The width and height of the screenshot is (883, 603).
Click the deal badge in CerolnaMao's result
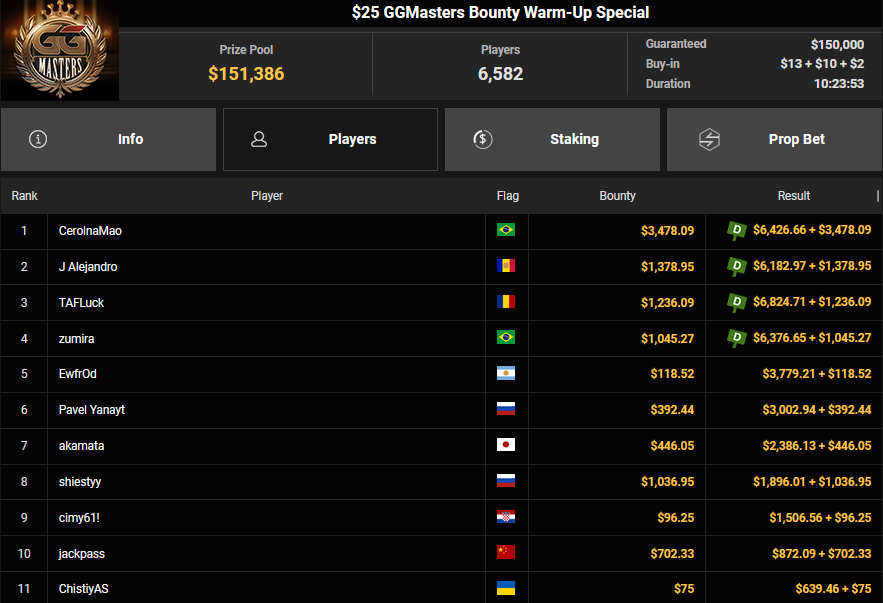[x=737, y=231]
